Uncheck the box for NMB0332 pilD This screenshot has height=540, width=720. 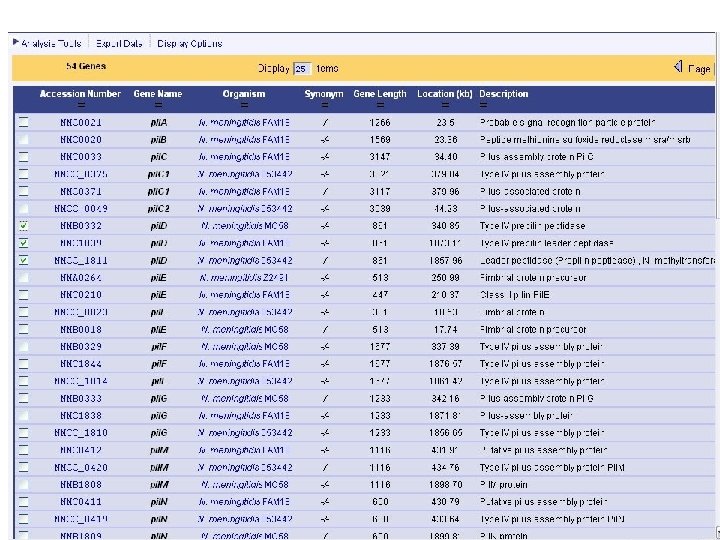23,226
